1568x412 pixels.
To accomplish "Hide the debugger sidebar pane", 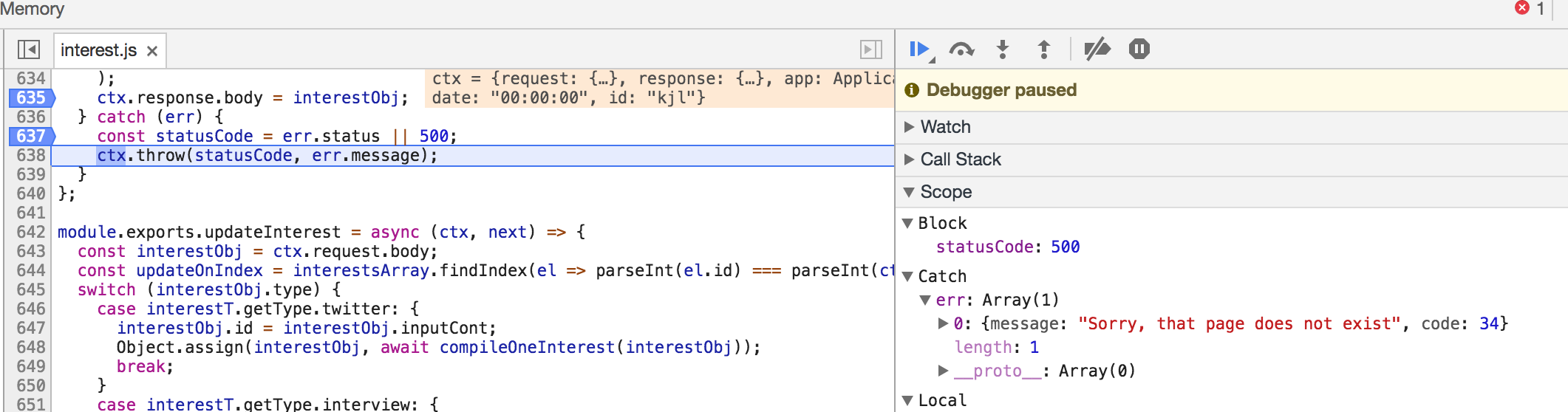I will 871,49.
